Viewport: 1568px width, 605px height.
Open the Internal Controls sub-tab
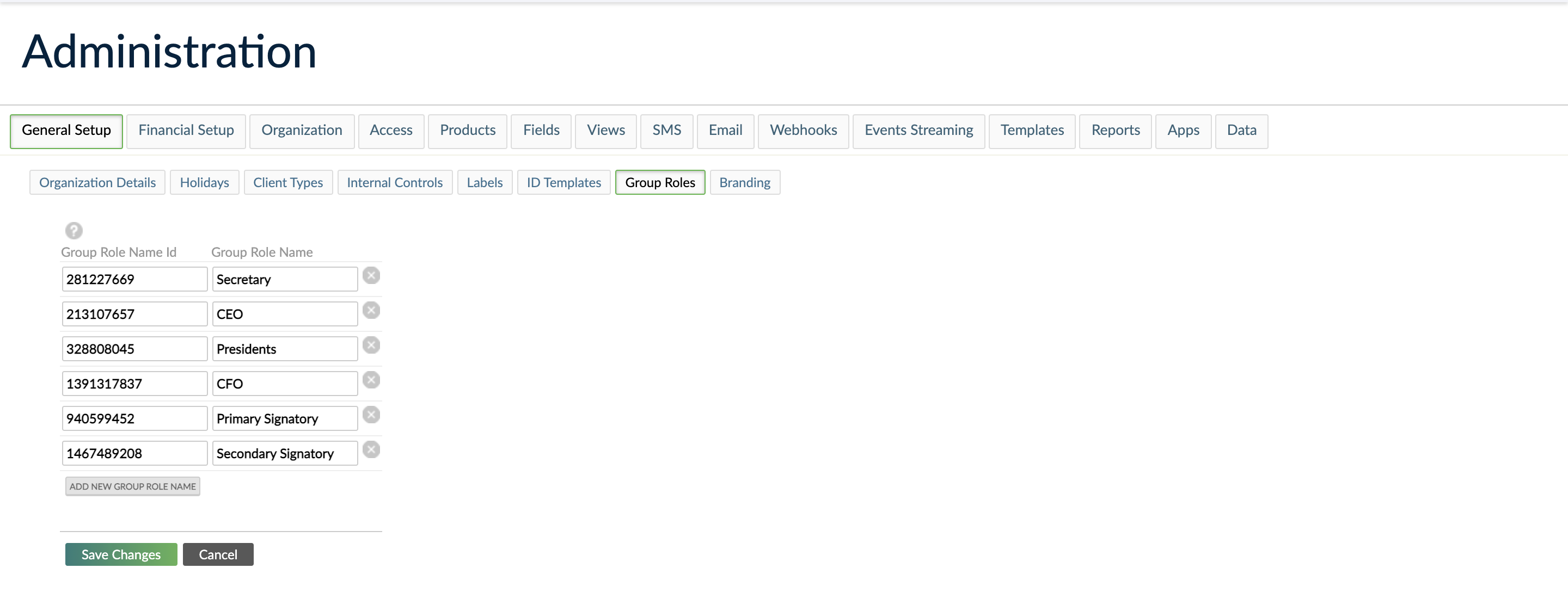pos(394,182)
